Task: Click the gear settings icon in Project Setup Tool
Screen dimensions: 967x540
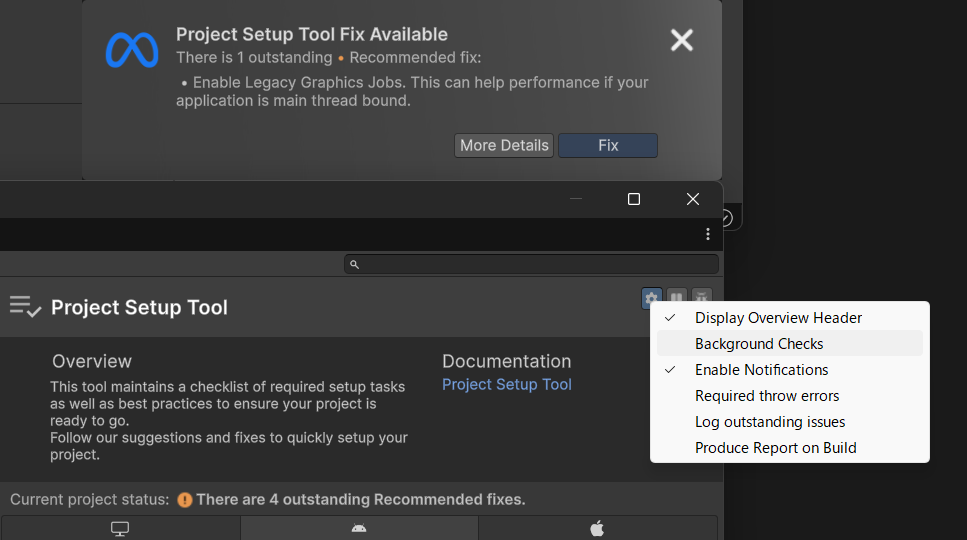Action: [x=652, y=298]
